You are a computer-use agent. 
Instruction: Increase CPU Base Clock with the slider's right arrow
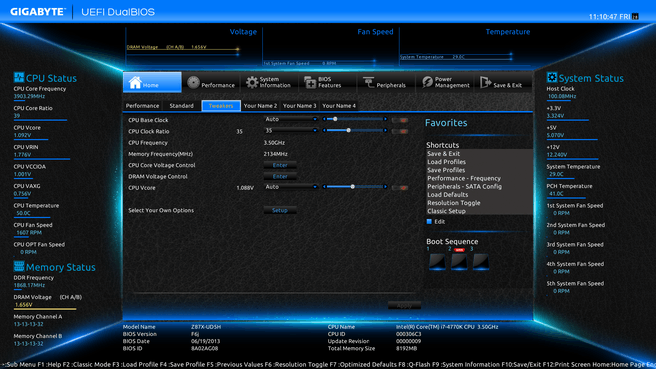pos(385,119)
